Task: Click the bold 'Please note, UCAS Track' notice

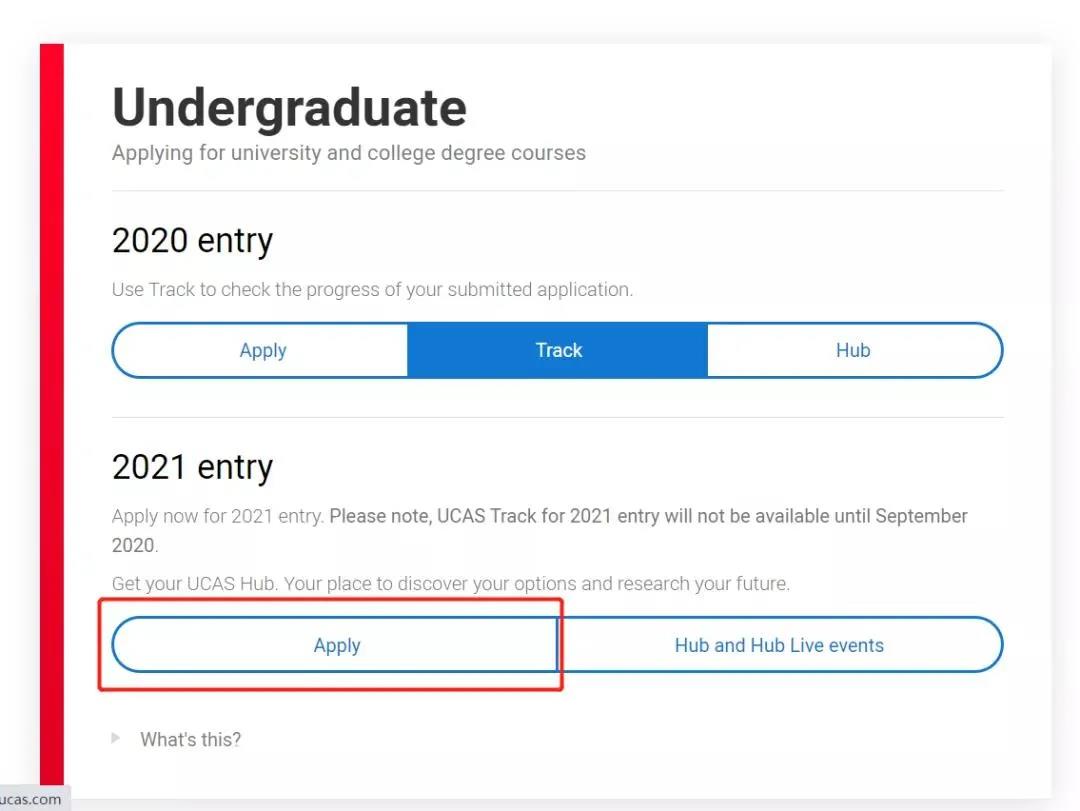Action: 648,517
